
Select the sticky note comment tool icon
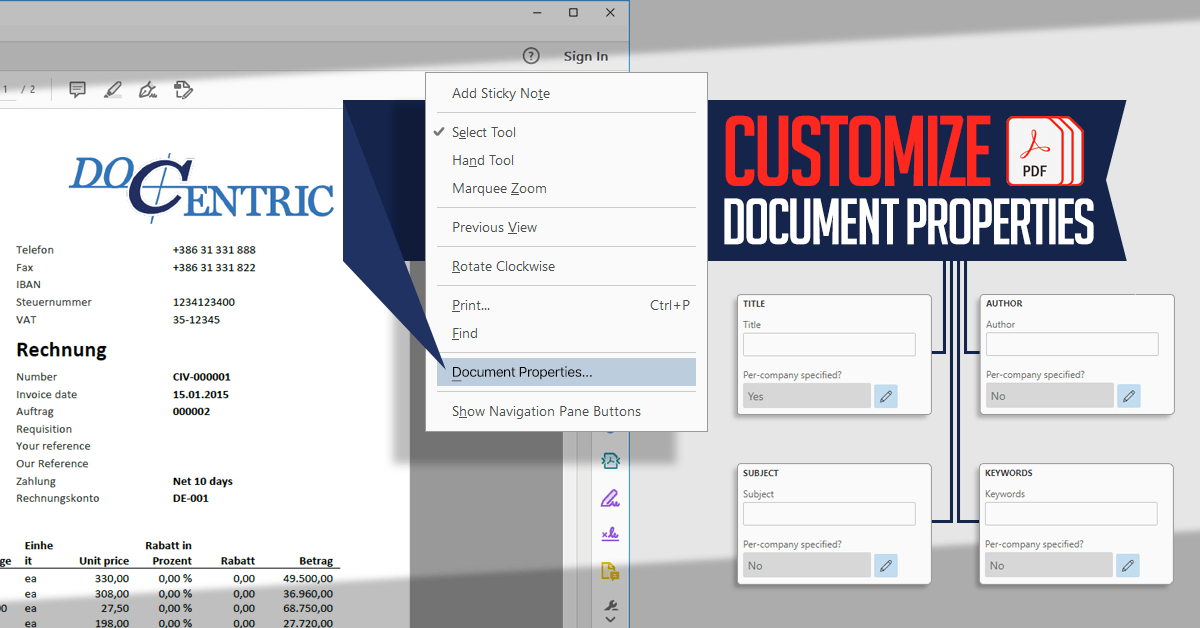point(77,90)
